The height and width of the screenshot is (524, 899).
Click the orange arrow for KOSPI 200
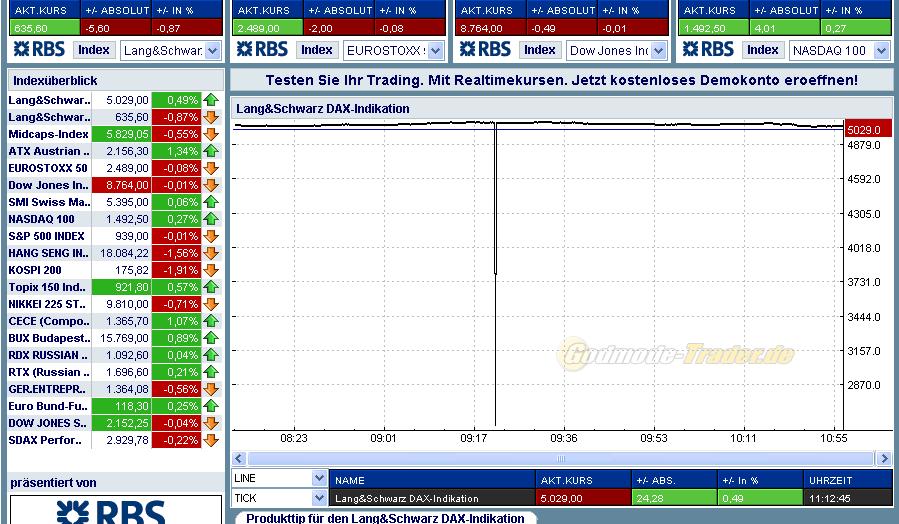[x=211, y=270]
